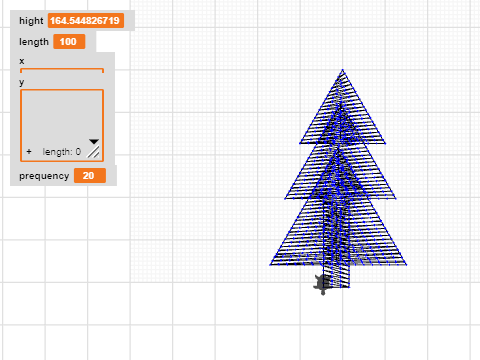Open the y list watcher dropdown arrow
This screenshot has height=360, width=480.
pyautogui.click(x=94, y=142)
